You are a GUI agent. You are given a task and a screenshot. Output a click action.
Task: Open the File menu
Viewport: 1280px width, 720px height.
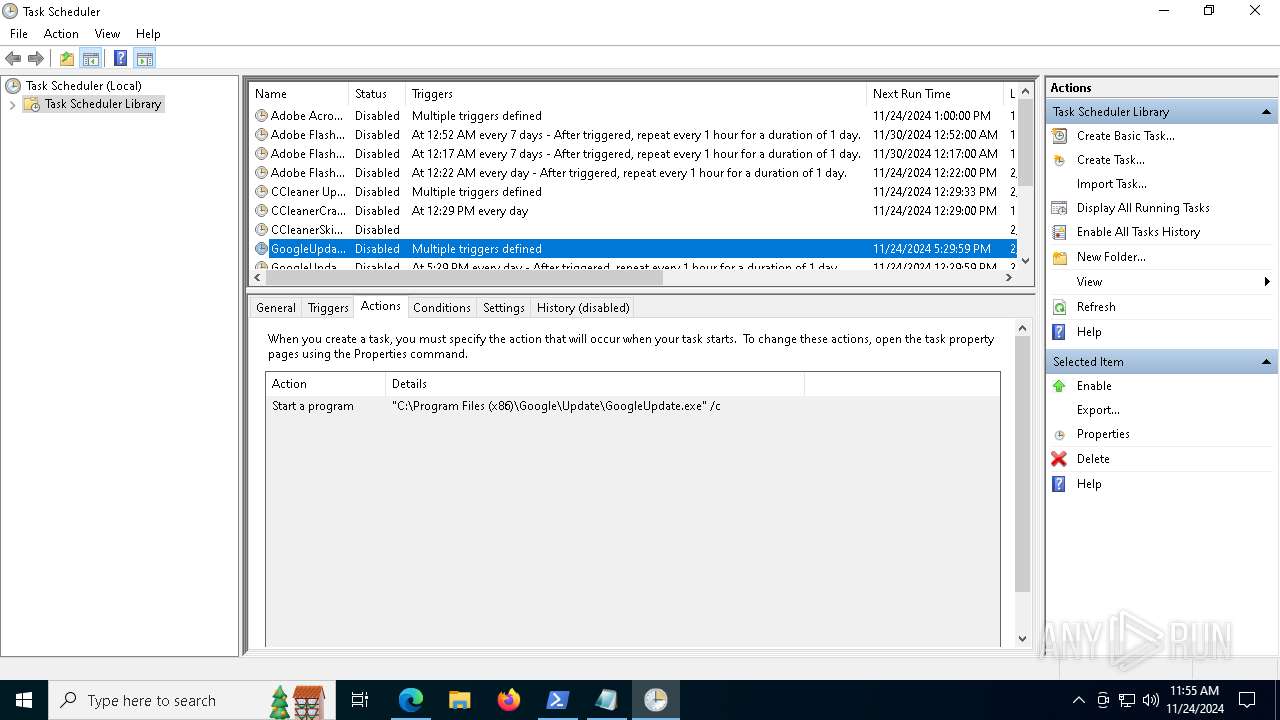pos(19,34)
